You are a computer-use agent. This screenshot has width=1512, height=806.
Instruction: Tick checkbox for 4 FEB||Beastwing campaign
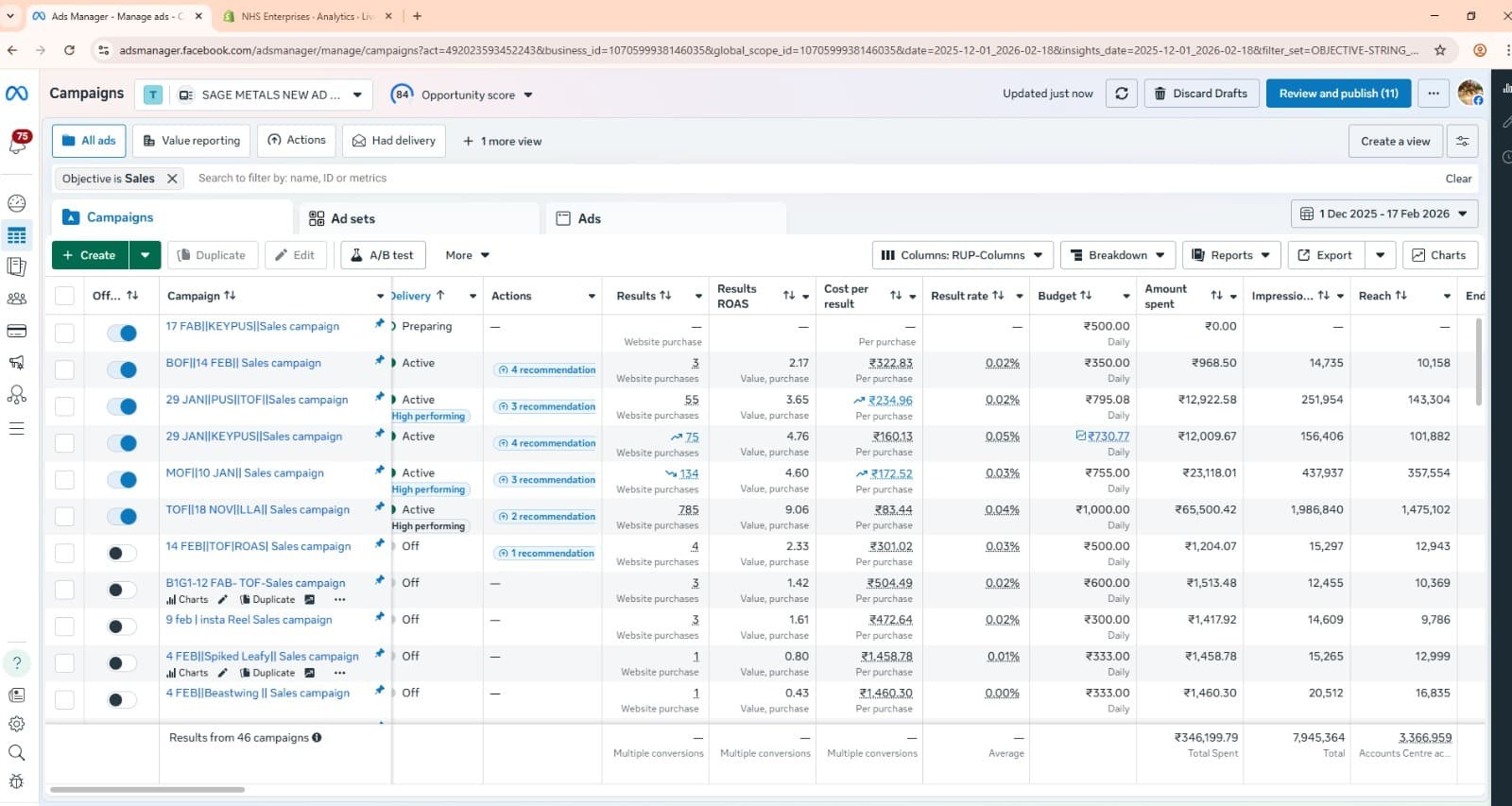(x=64, y=700)
